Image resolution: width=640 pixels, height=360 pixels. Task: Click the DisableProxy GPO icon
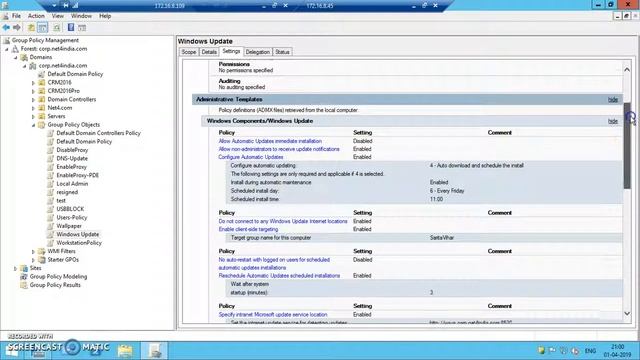[x=51, y=150]
